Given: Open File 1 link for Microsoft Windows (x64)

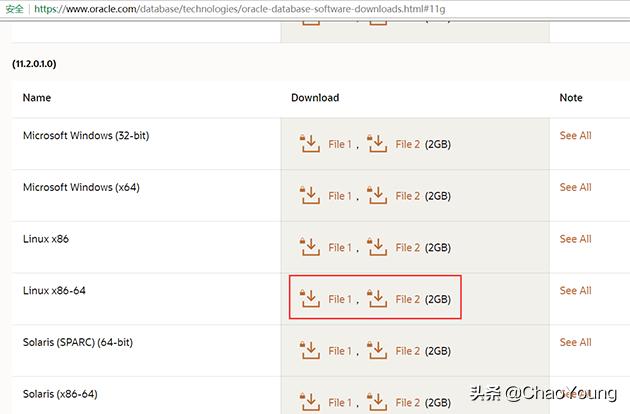Looking at the screenshot, I should 340,196.
